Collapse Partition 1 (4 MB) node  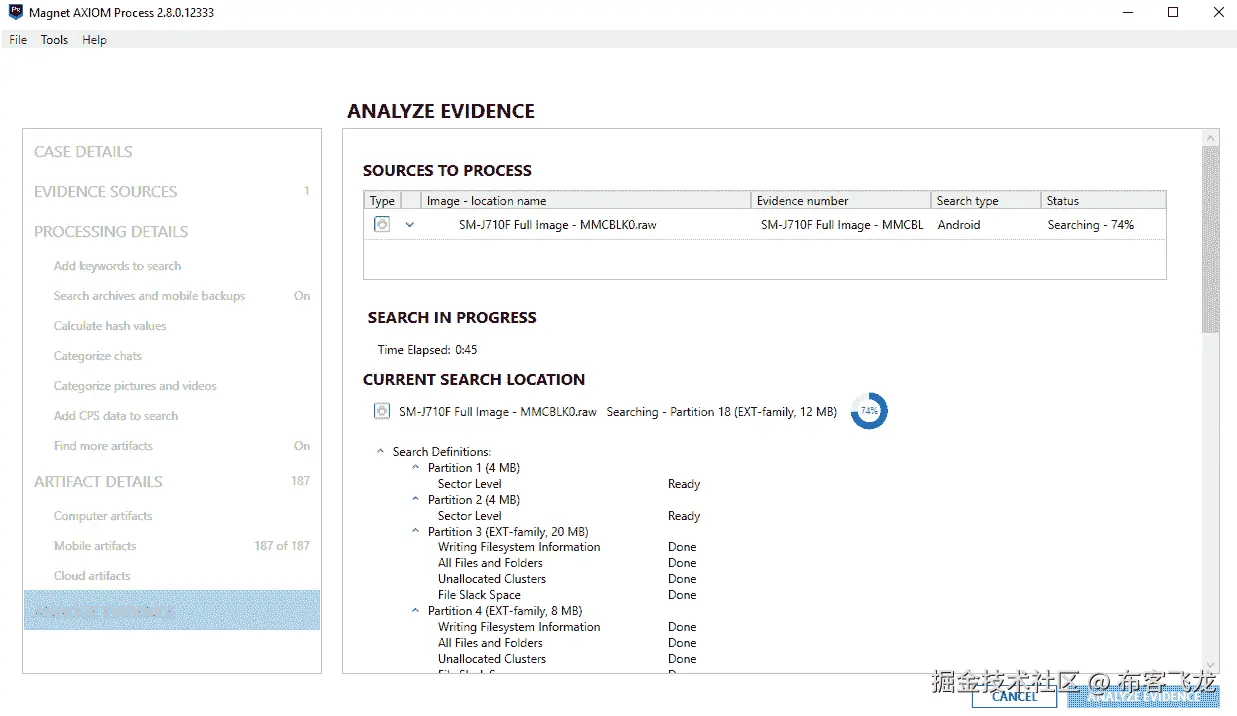(x=416, y=468)
